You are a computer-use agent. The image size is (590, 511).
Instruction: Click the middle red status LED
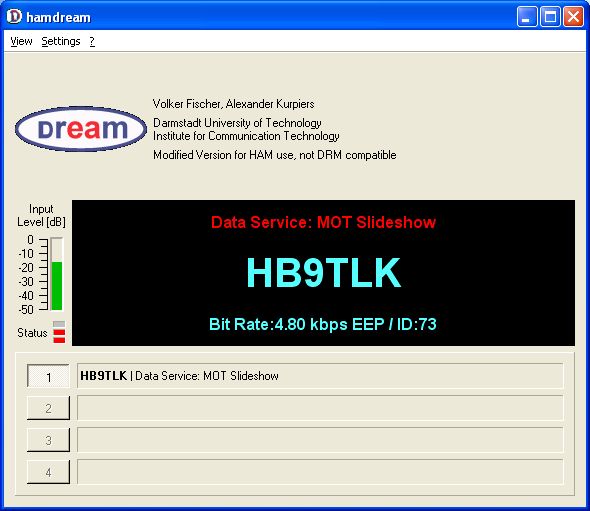tap(59, 332)
